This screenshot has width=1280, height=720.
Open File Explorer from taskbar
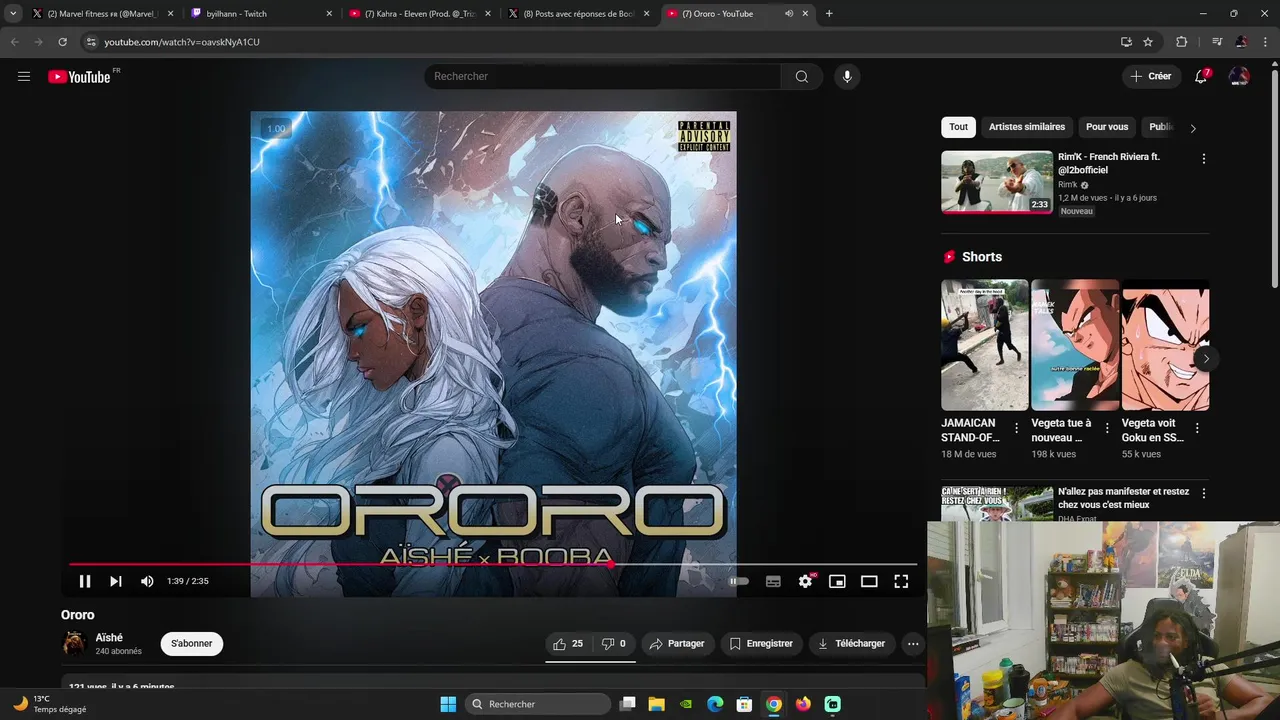(x=657, y=704)
